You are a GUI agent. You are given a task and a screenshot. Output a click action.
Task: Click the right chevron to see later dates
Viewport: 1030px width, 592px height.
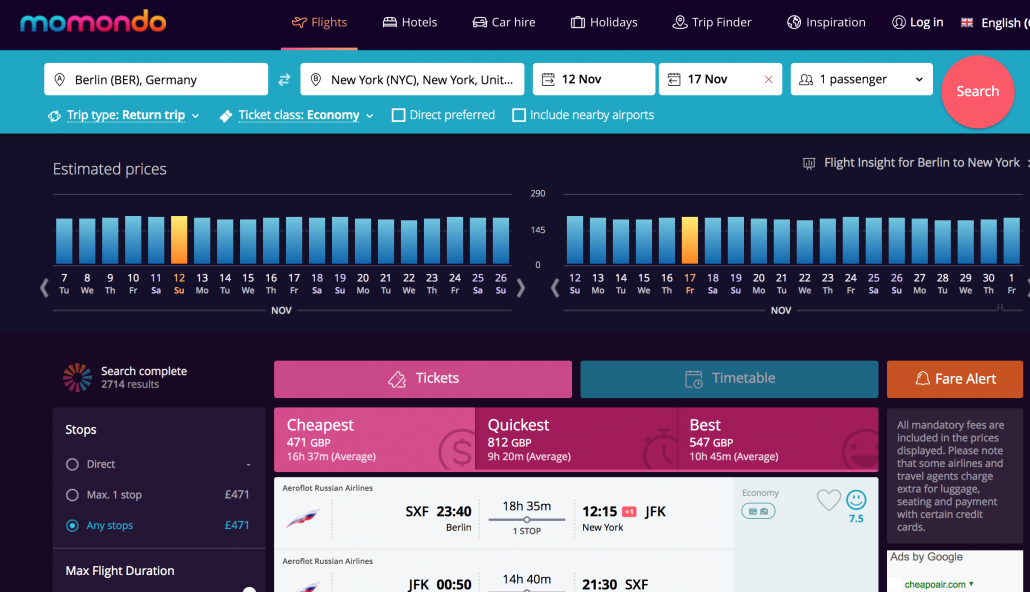click(520, 287)
